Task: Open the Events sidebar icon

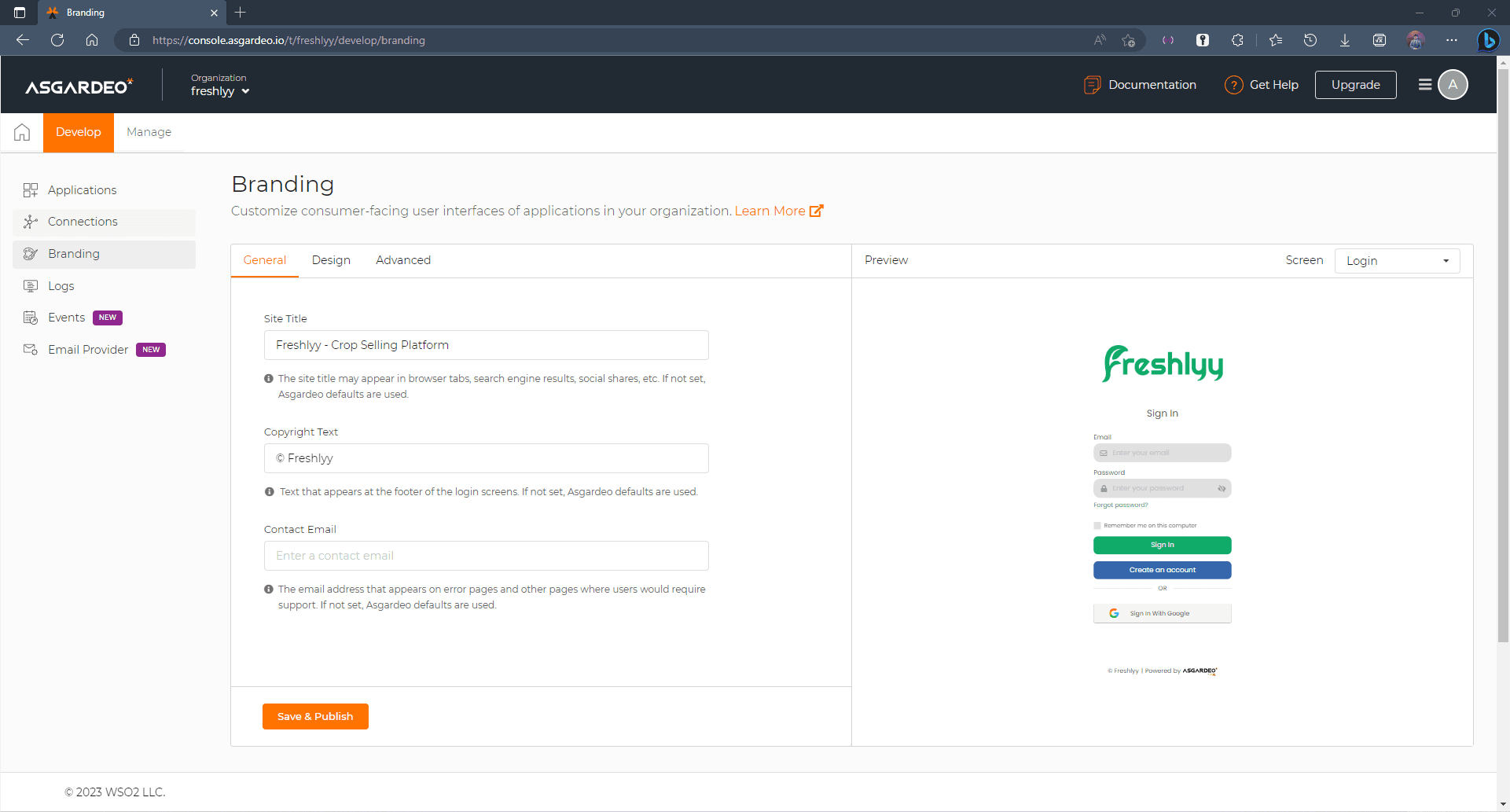Action: tap(31, 318)
